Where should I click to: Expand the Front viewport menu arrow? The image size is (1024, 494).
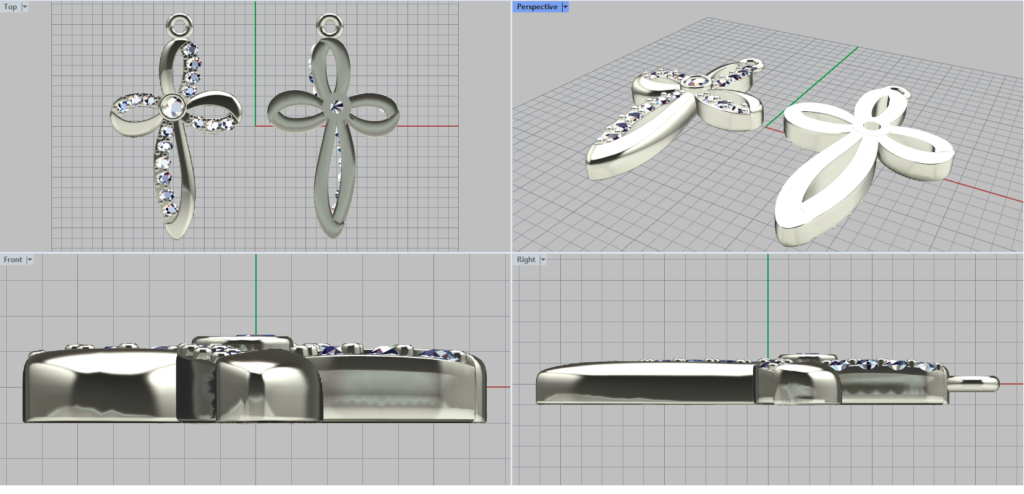30,259
